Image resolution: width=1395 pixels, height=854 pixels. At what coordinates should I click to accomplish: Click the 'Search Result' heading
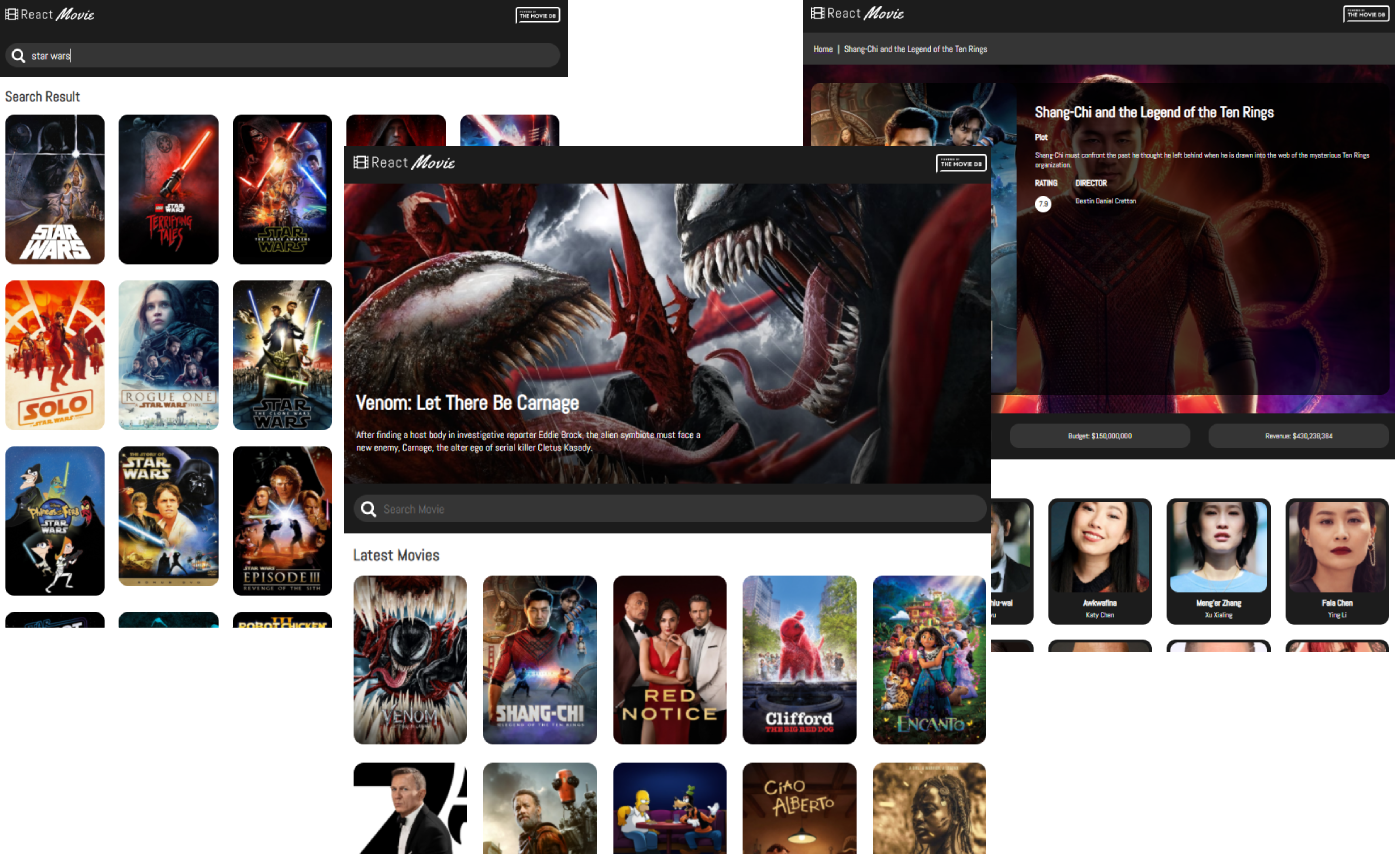tap(42, 97)
